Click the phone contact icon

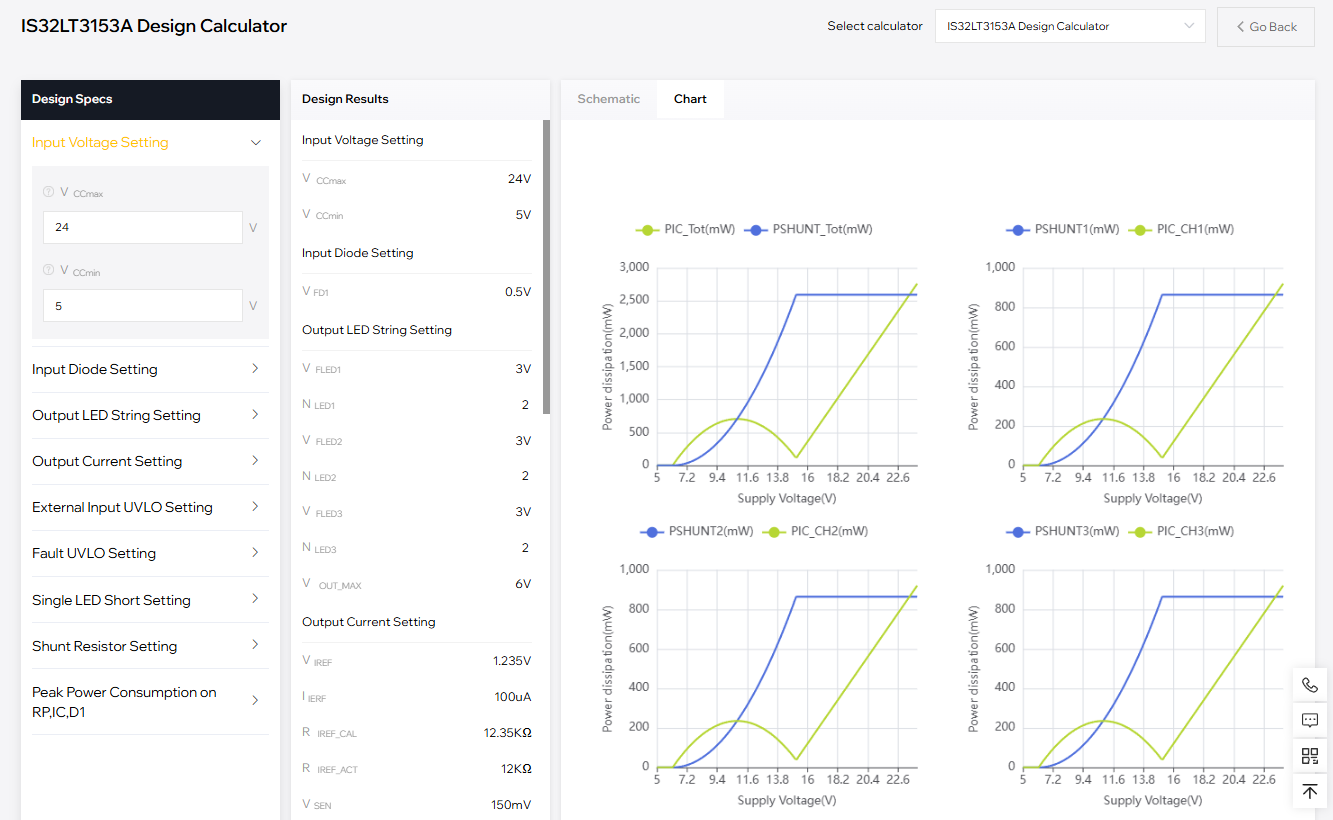1310,685
